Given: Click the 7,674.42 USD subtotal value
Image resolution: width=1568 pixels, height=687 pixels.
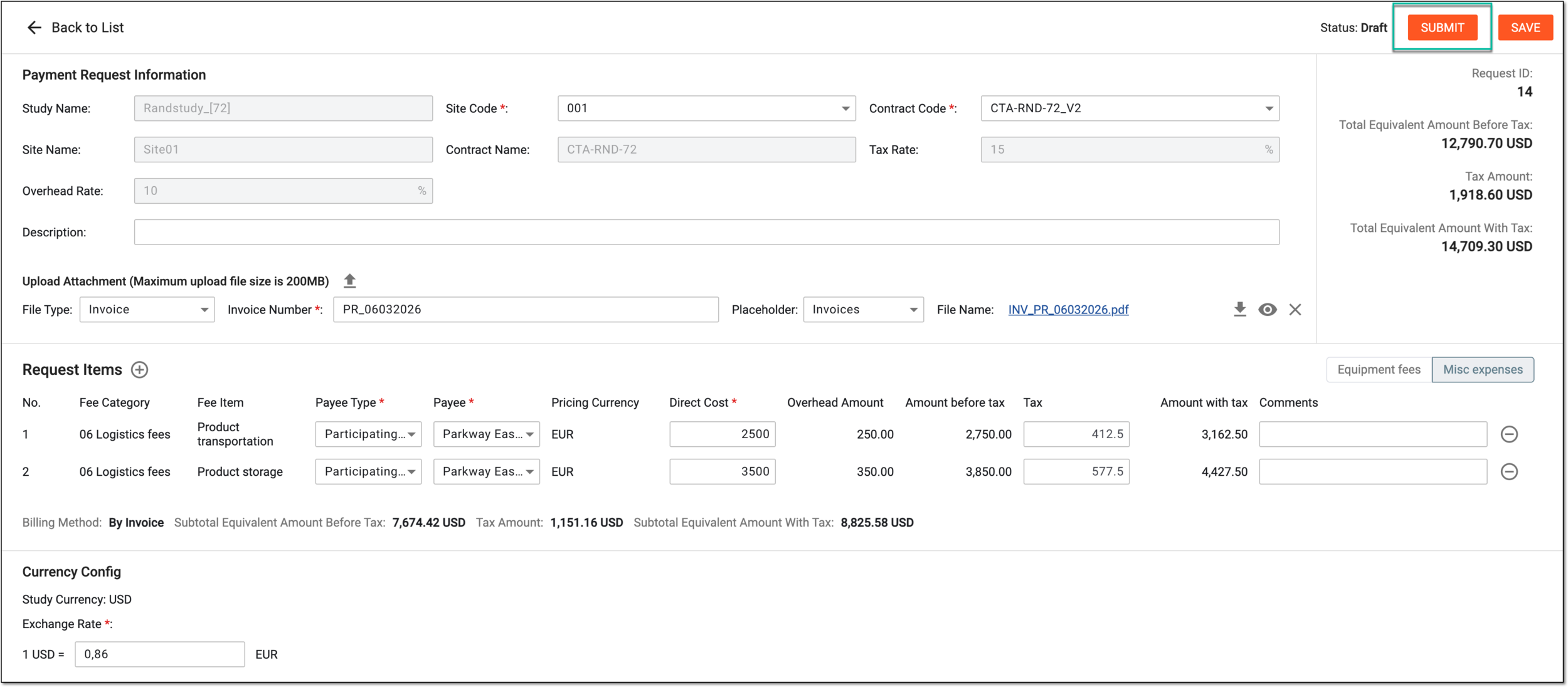Looking at the screenshot, I should (x=429, y=523).
